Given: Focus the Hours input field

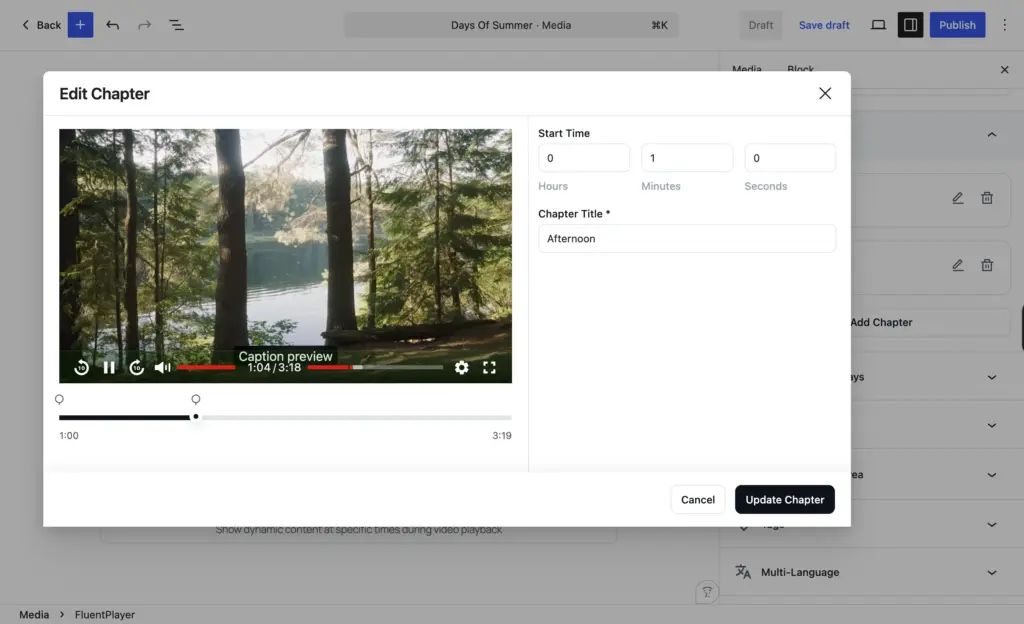Looking at the screenshot, I should coord(584,158).
